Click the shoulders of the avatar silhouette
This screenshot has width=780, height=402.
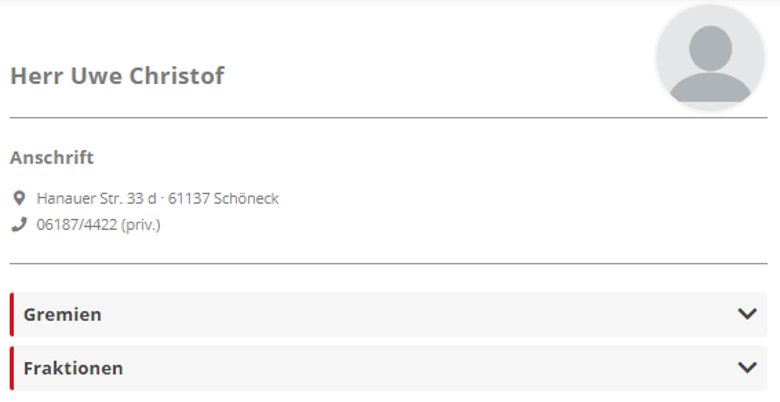tap(710, 88)
